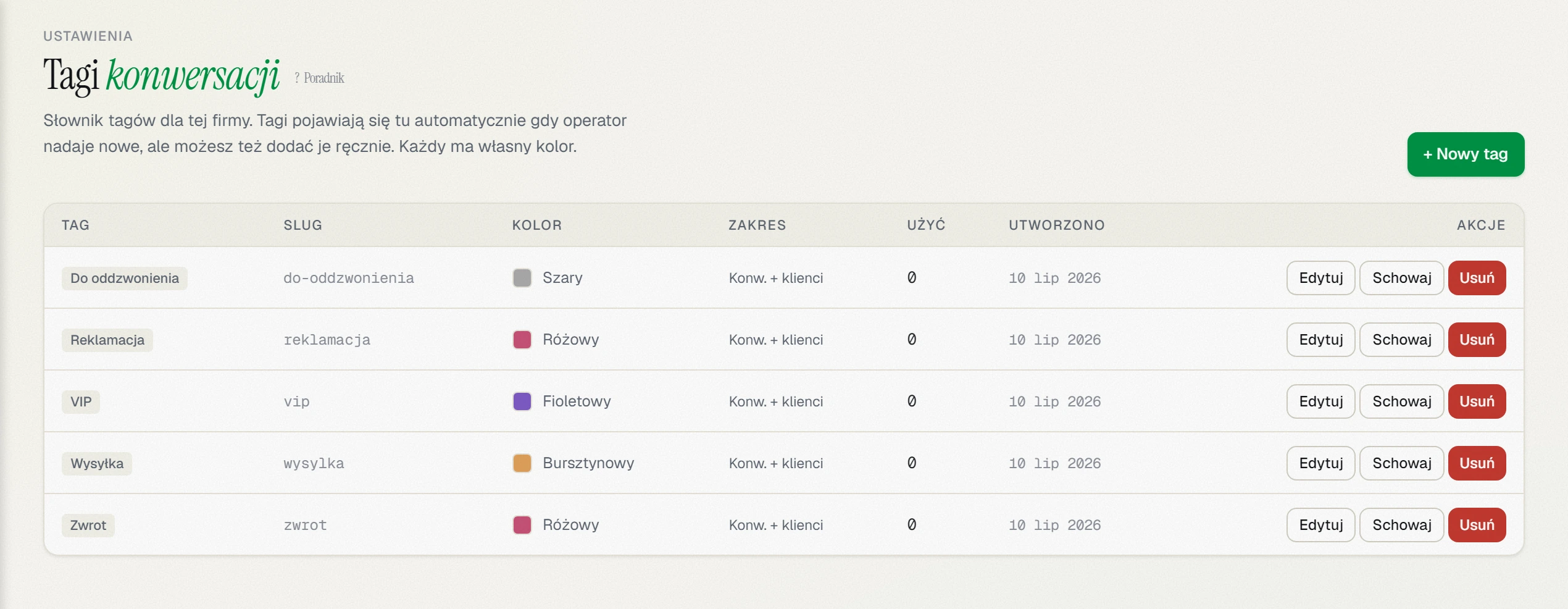Image resolution: width=1568 pixels, height=609 pixels.
Task: Click the slug do-oddzwonienia
Action: point(349,278)
